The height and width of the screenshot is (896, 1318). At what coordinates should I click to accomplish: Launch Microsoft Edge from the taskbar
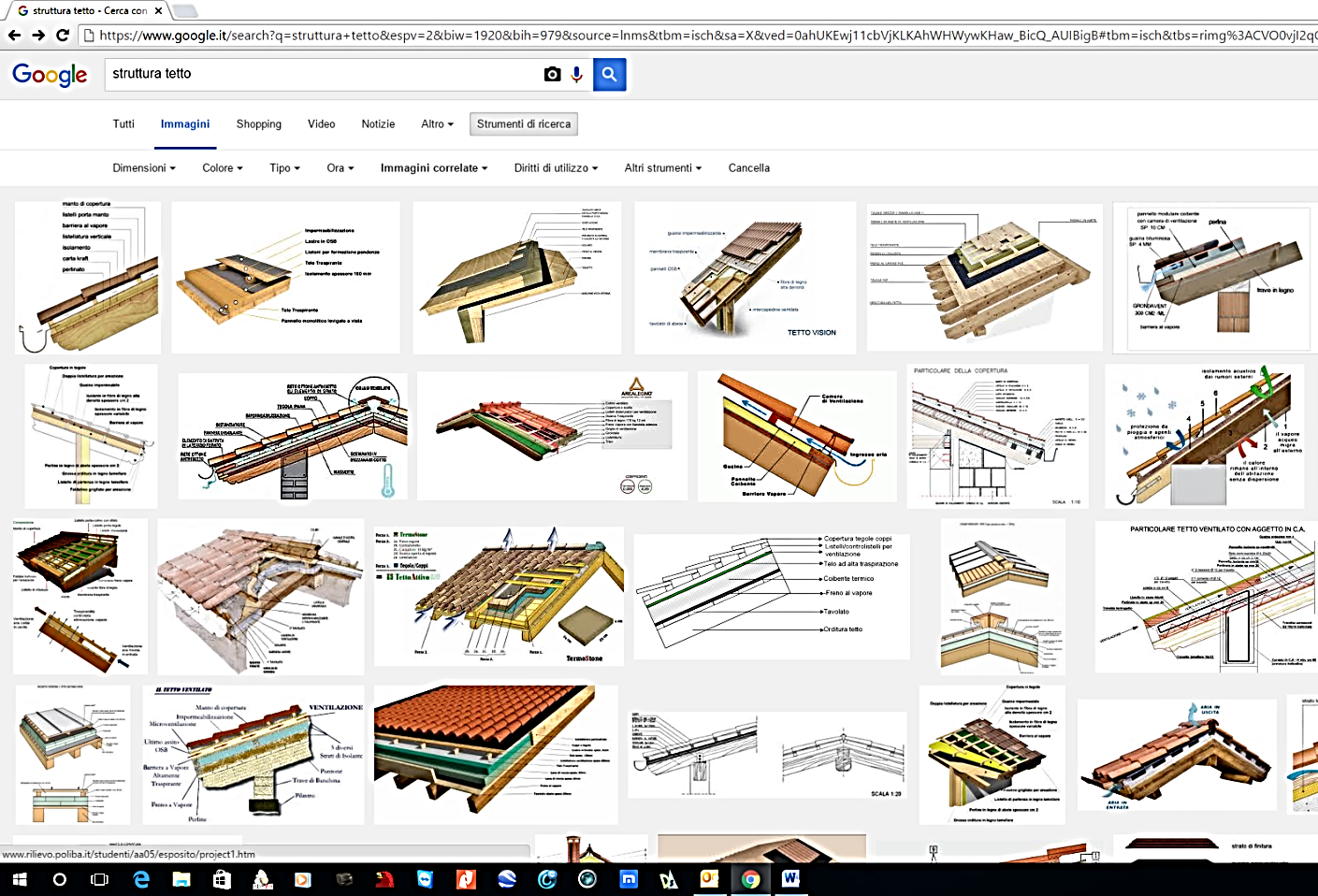point(141,879)
